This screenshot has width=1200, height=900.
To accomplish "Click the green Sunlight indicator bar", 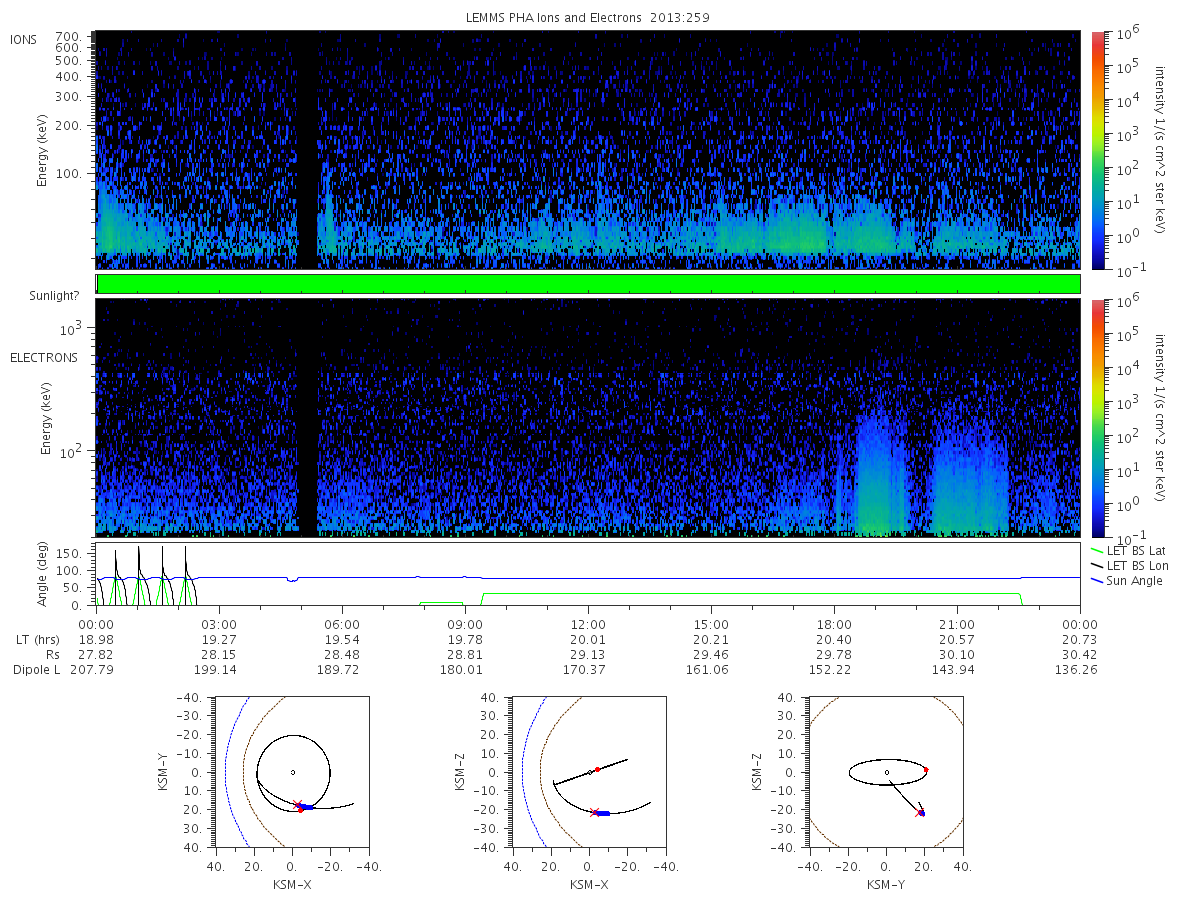I will pos(588,284).
